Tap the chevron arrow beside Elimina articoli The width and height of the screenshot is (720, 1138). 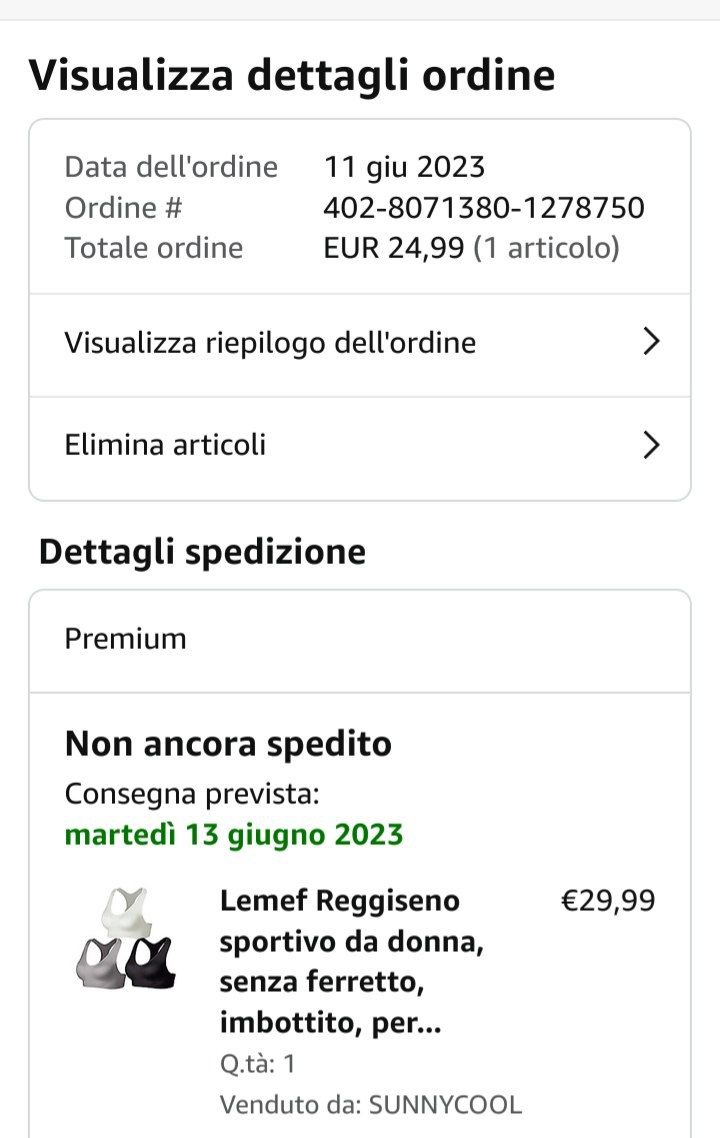click(651, 445)
